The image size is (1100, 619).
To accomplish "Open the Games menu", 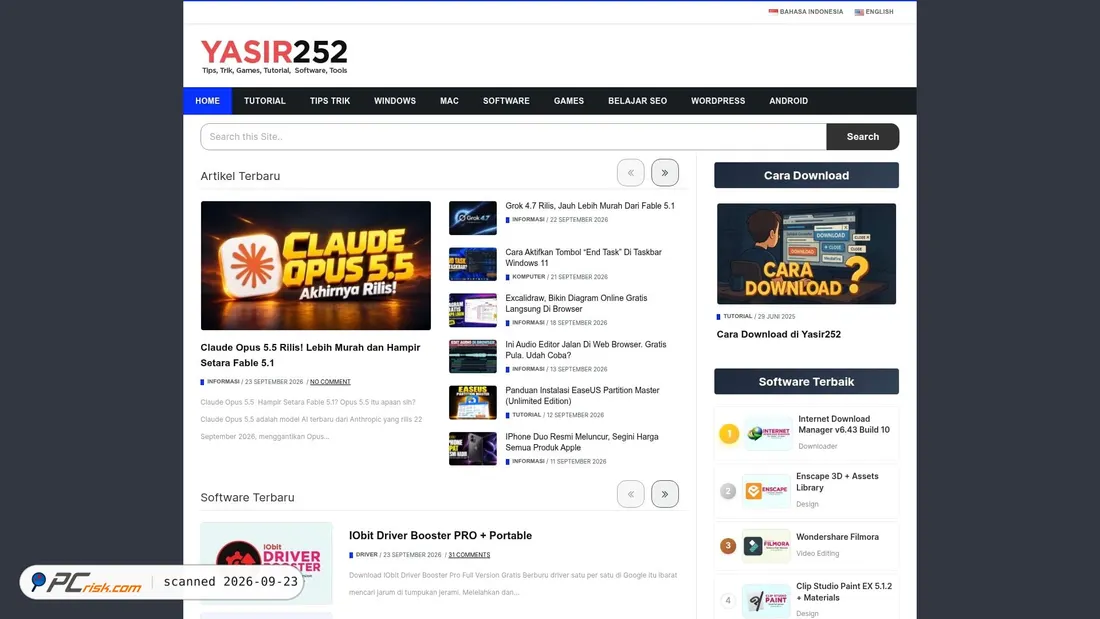I will [568, 101].
